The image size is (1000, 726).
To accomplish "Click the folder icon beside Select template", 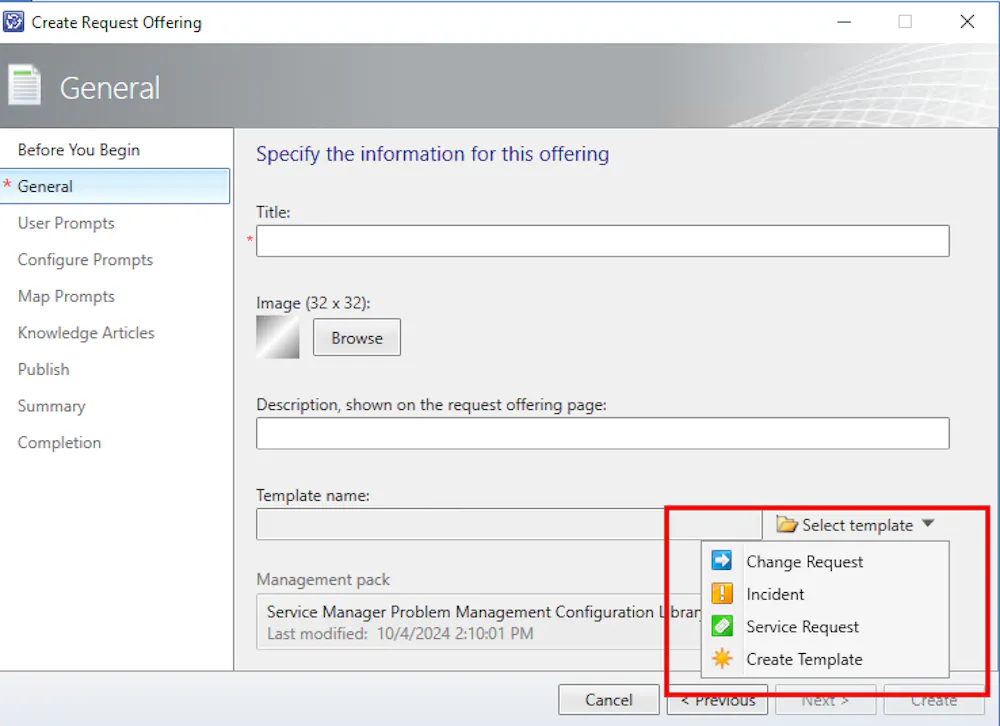I will click(x=786, y=524).
